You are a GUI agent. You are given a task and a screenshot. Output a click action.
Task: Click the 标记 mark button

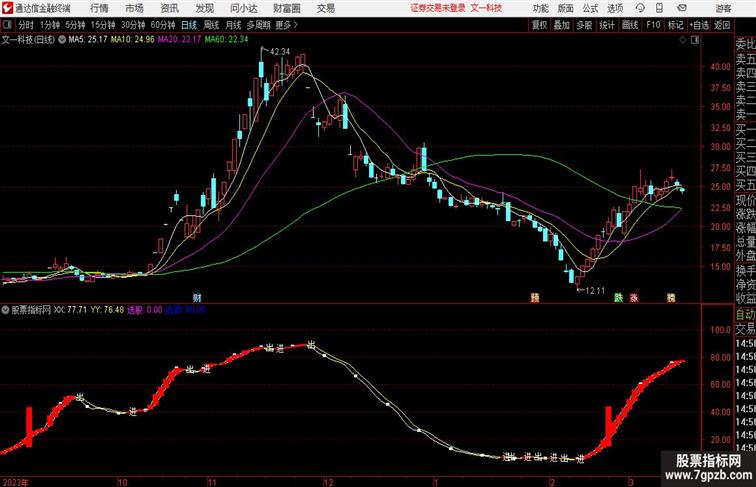click(x=675, y=25)
